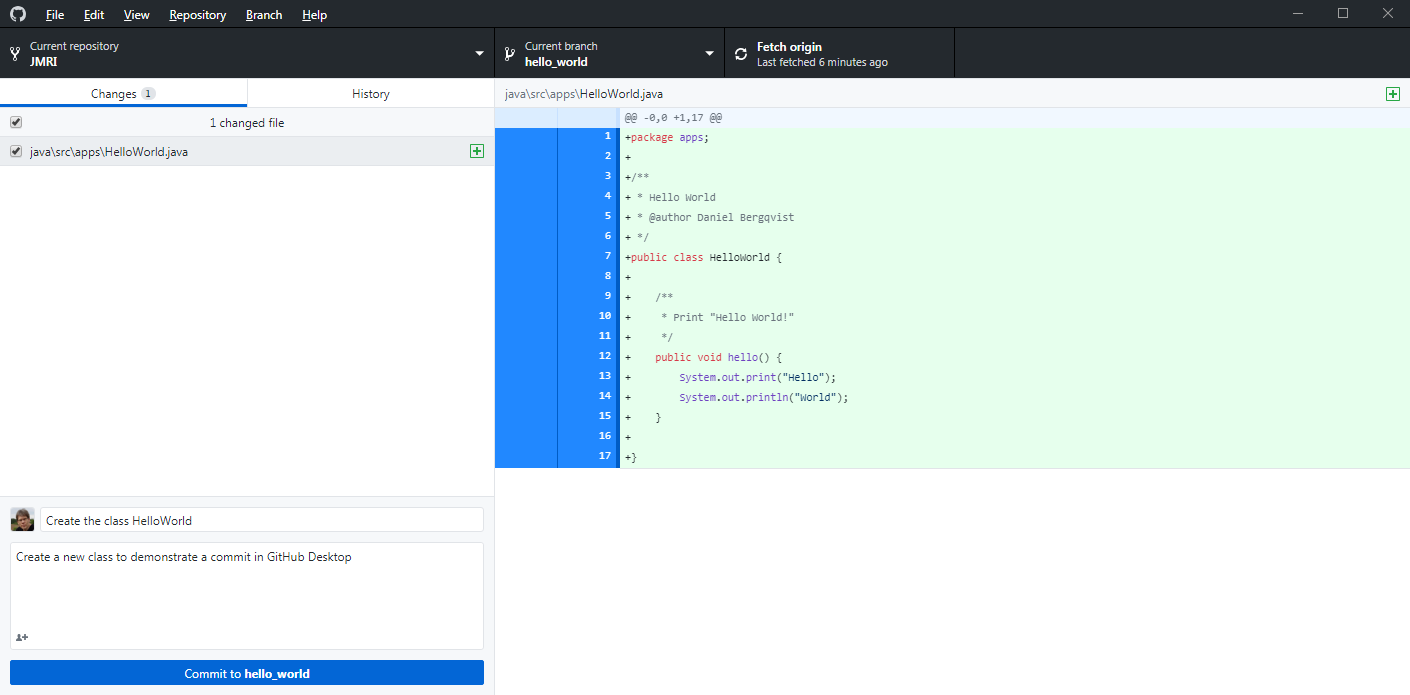Uncheck the HelloWorld.java file checkbox
The image size is (1410, 695).
[x=16, y=152]
